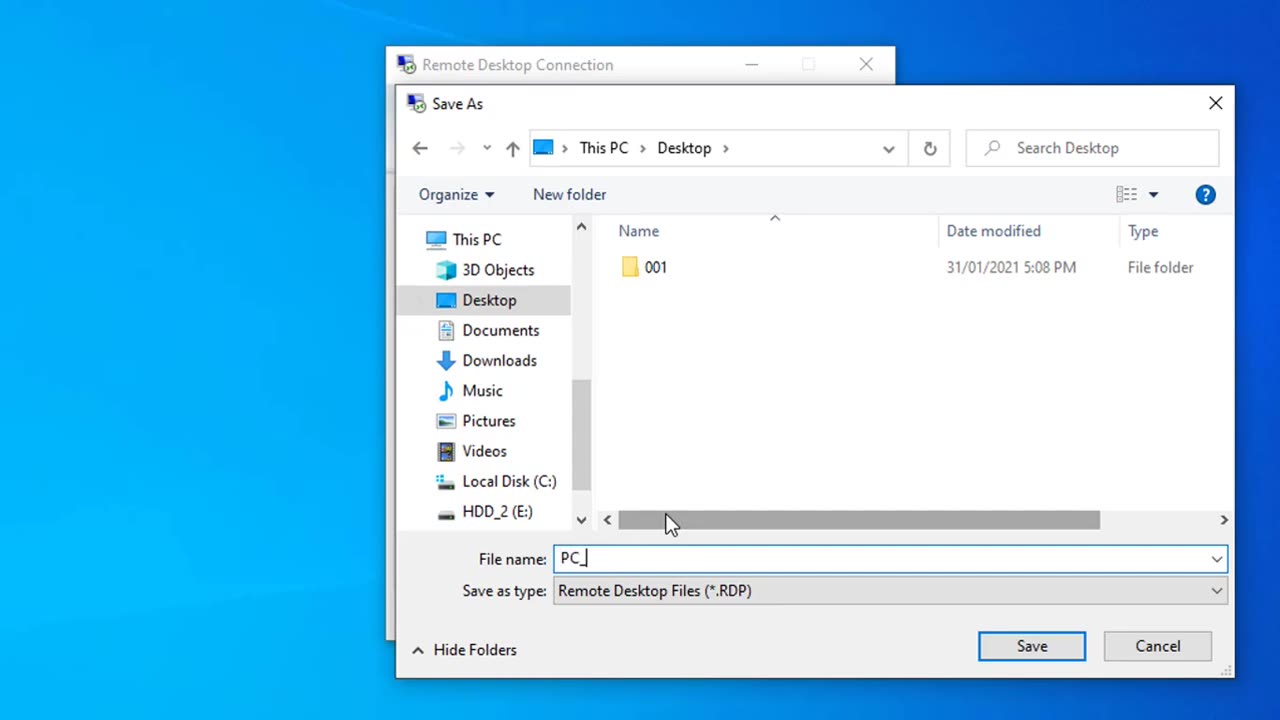Select This PC in the address path

pyautogui.click(x=604, y=148)
